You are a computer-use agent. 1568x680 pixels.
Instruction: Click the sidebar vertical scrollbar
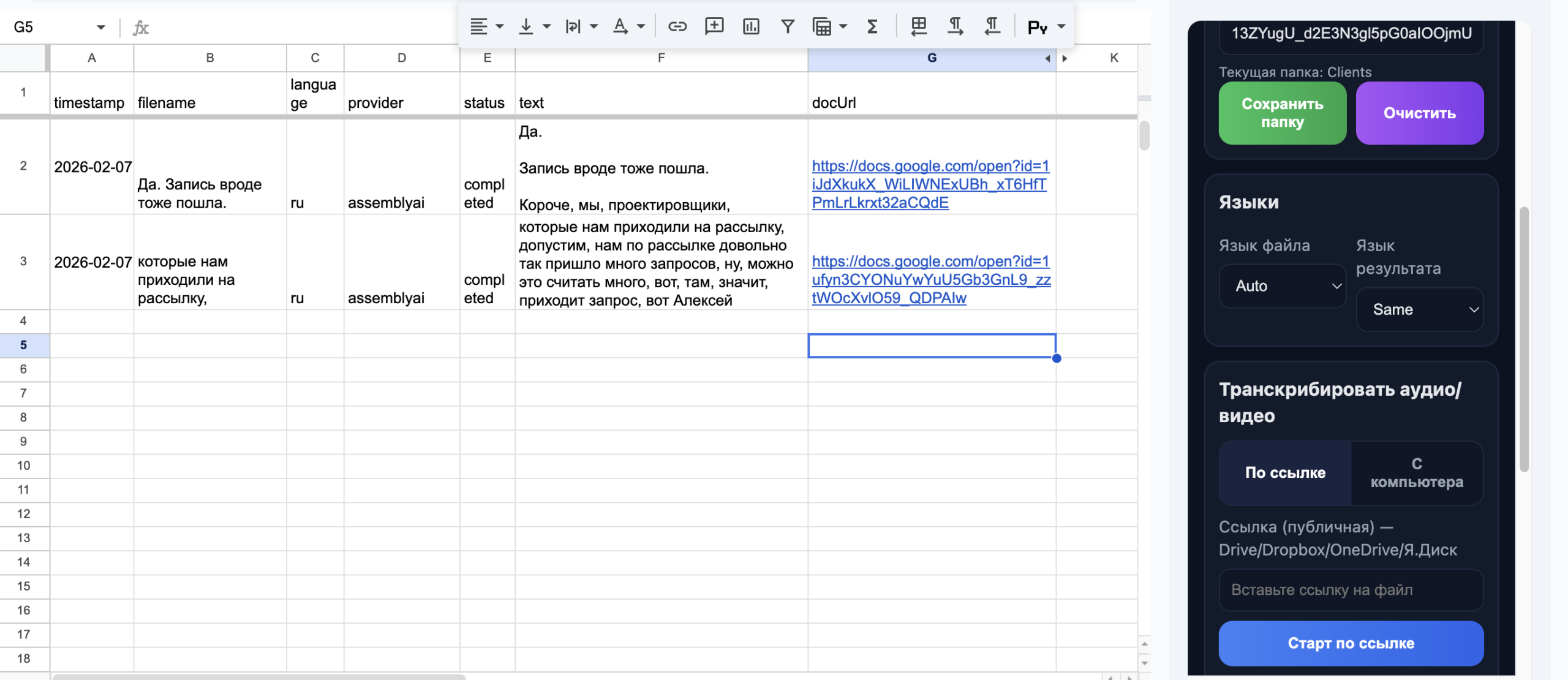point(1524,339)
